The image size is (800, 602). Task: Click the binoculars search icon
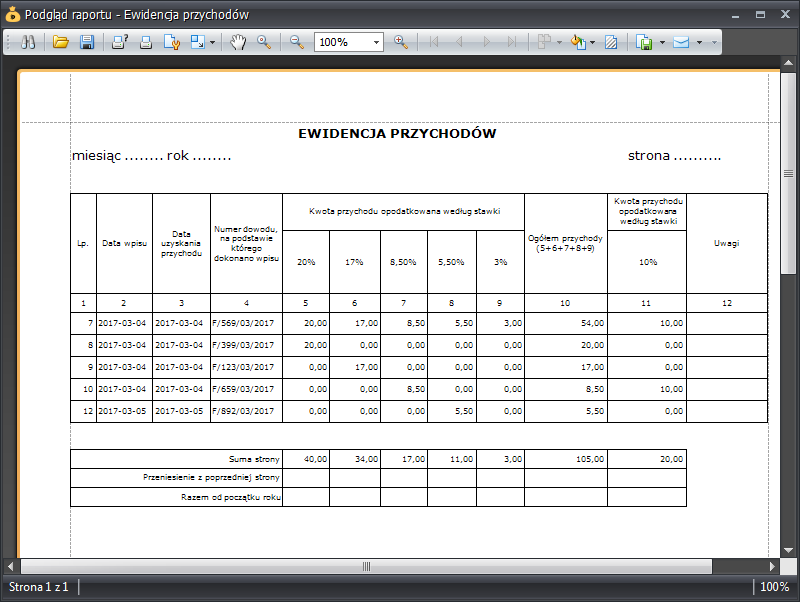click(x=28, y=42)
